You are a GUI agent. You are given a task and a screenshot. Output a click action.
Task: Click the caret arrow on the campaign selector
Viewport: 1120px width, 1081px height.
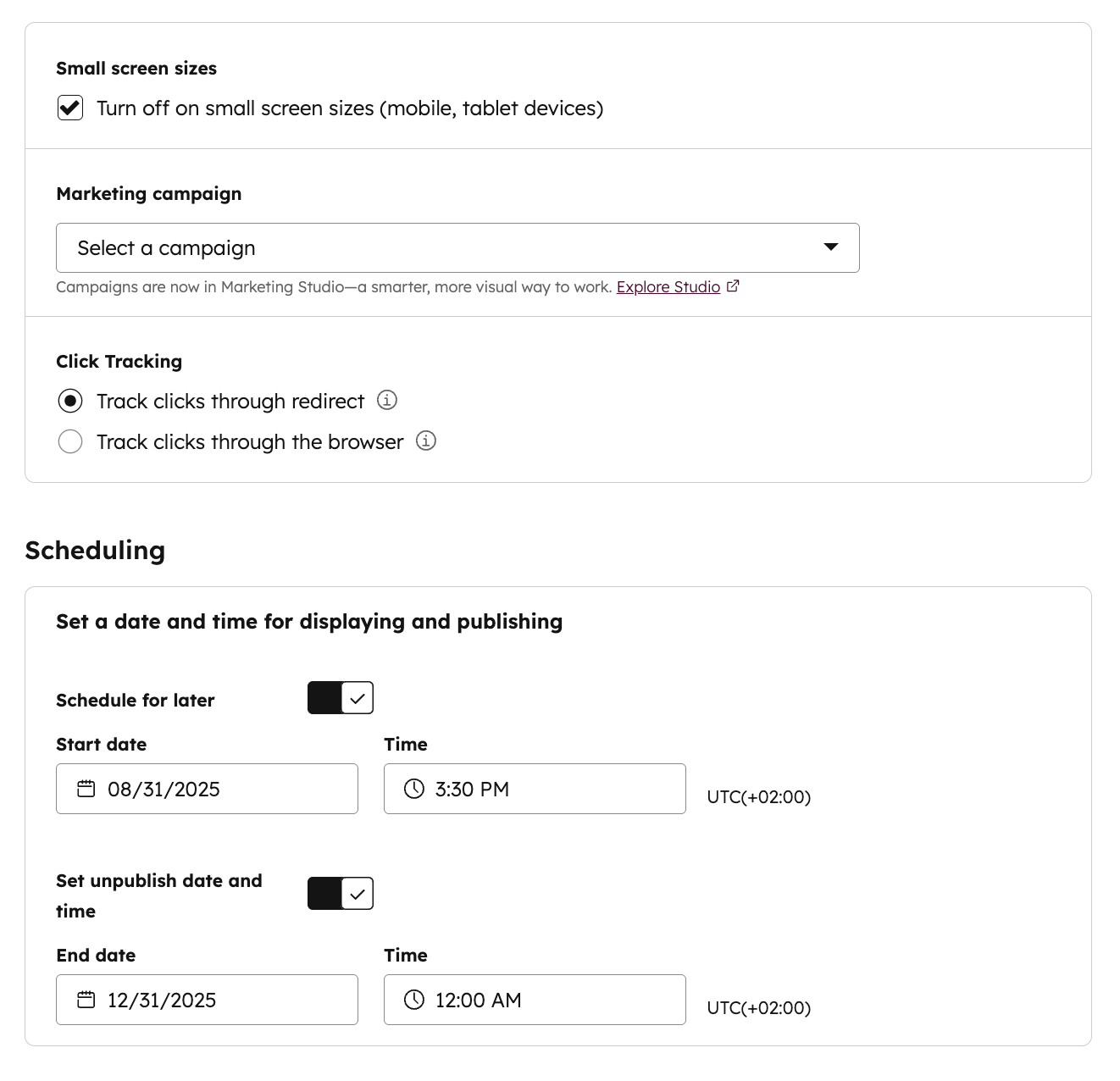pyautogui.click(x=829, y=247)
